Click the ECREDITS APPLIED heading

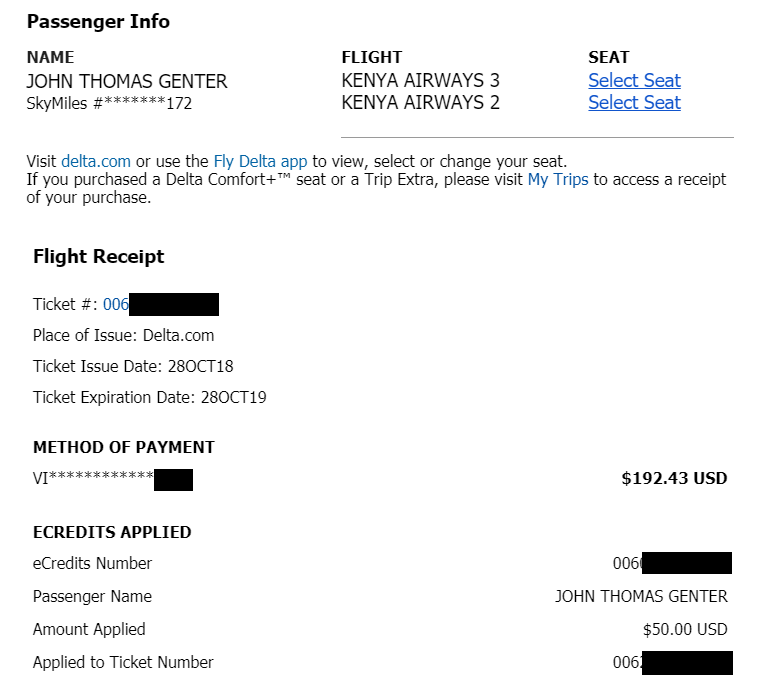click(112, 532)
